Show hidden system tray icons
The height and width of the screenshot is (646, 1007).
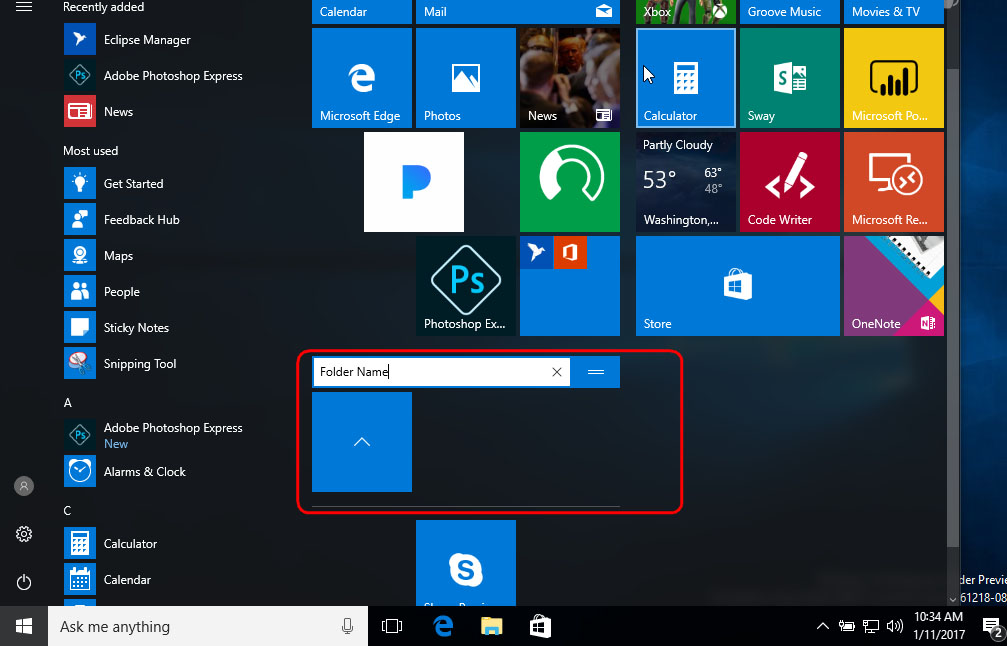coord(822,626)
